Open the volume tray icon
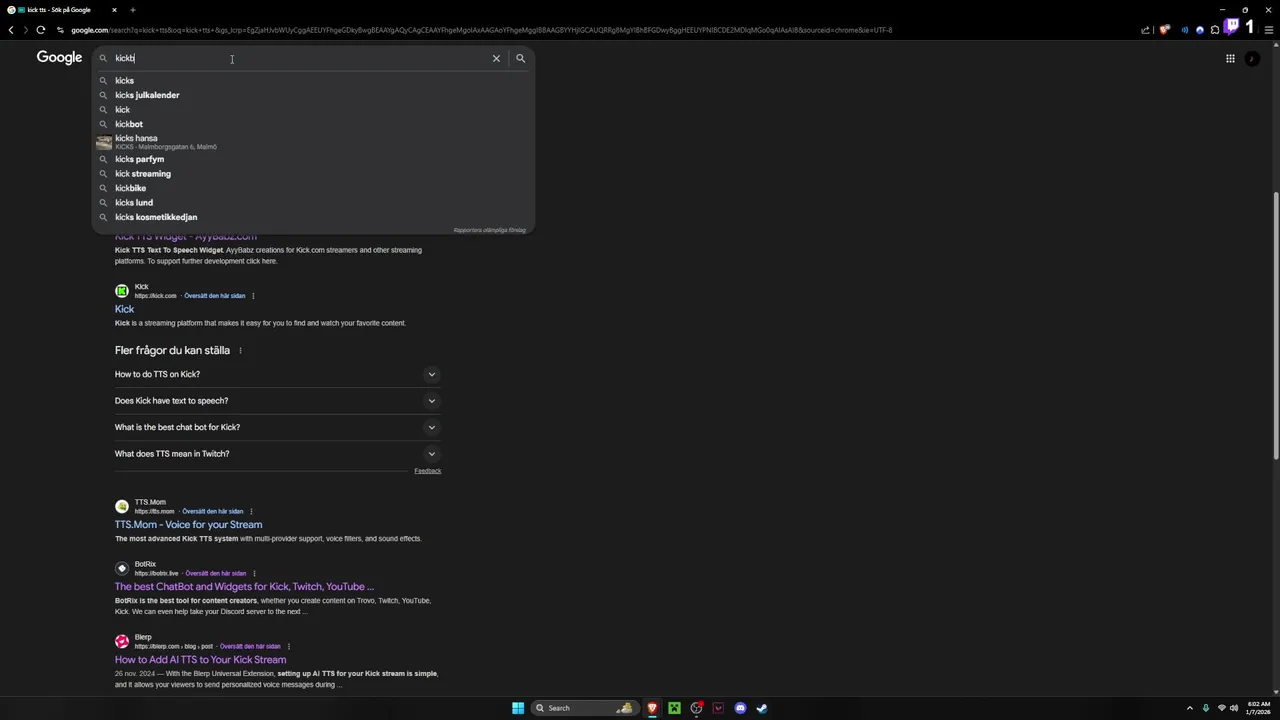Image resolution: width=1280 pixels, height=720 pixels. (1234, 708)
